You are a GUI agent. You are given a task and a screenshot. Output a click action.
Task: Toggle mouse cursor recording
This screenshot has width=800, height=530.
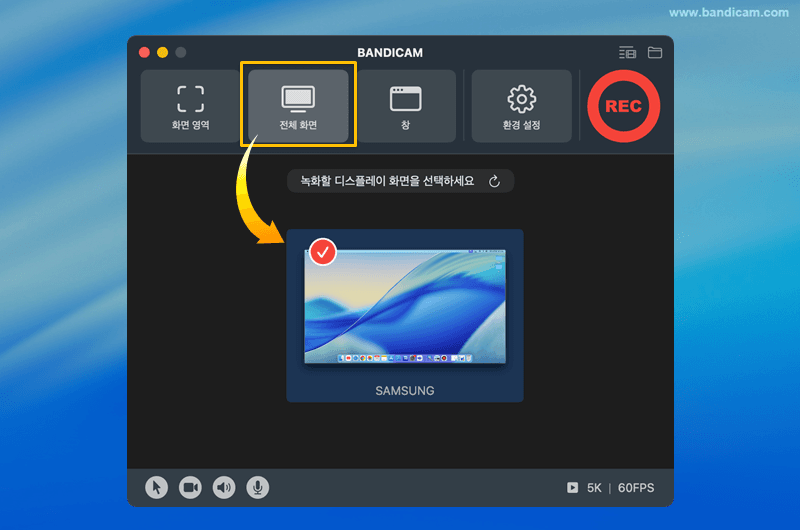(157, 488)
